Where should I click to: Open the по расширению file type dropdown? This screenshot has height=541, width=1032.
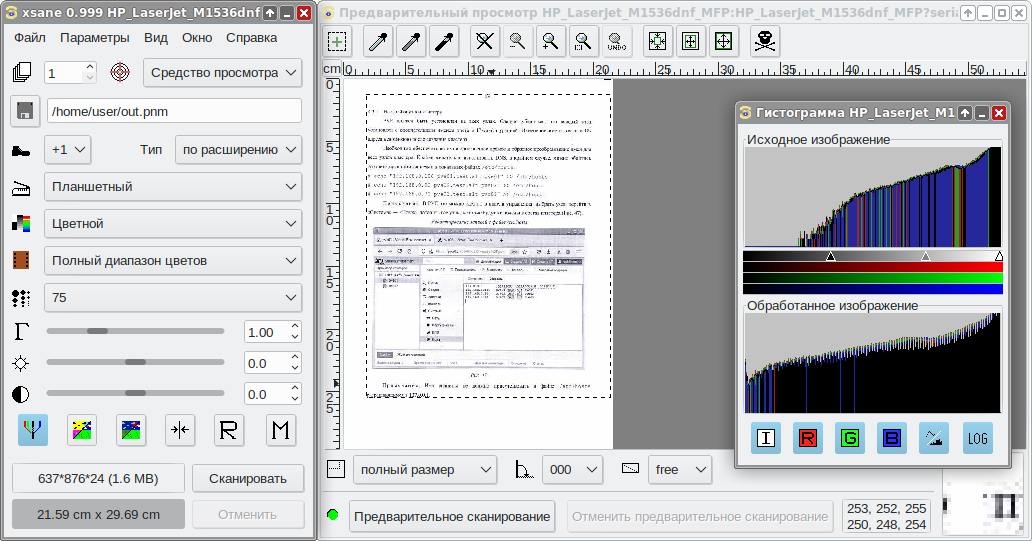238,149
